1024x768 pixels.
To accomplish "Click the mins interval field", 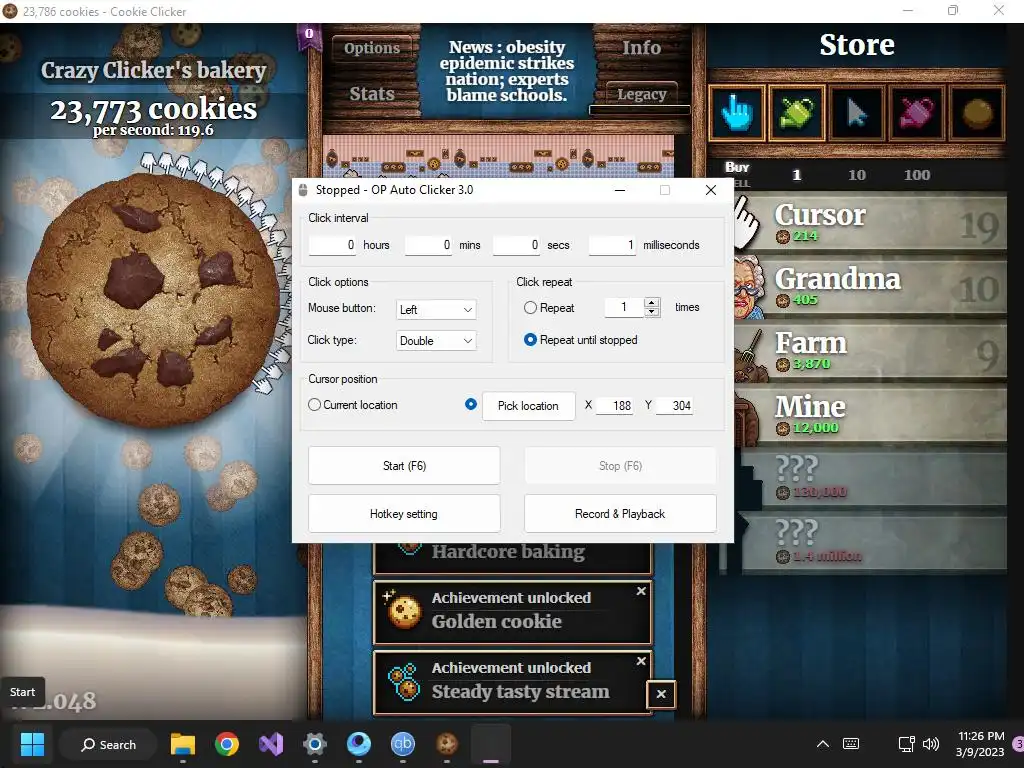I will click(x=428, y=245).
